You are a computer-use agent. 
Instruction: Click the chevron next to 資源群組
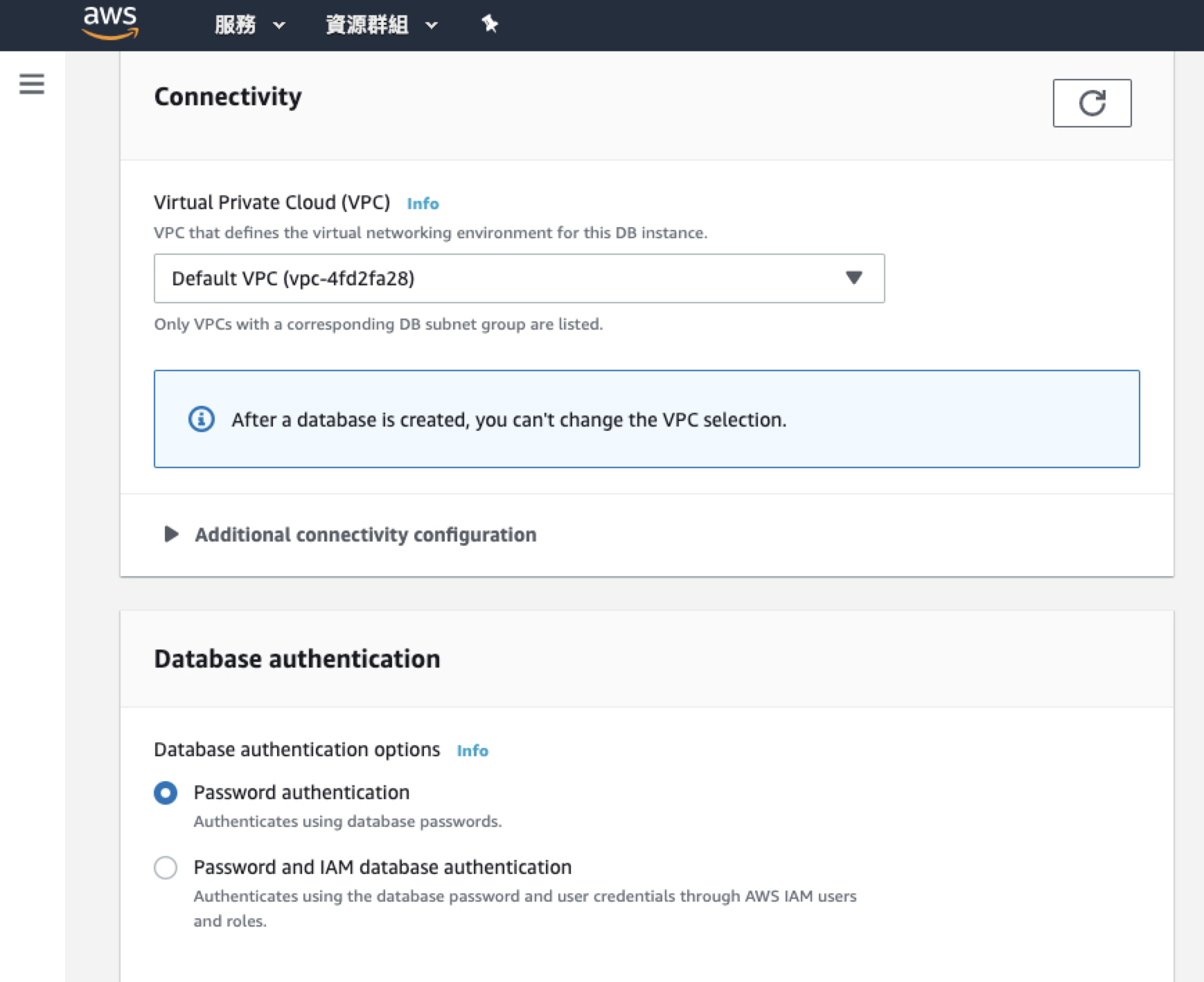tap(432, 26)
